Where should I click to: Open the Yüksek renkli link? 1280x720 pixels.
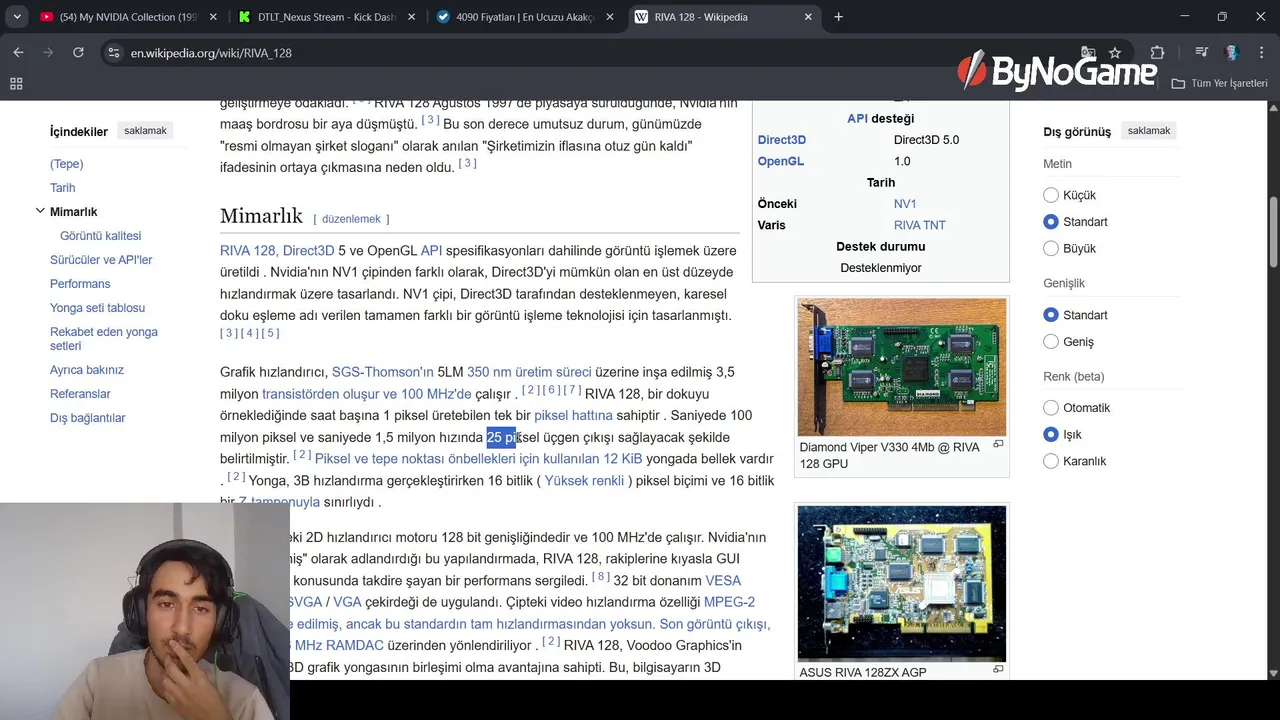point(584,481)
